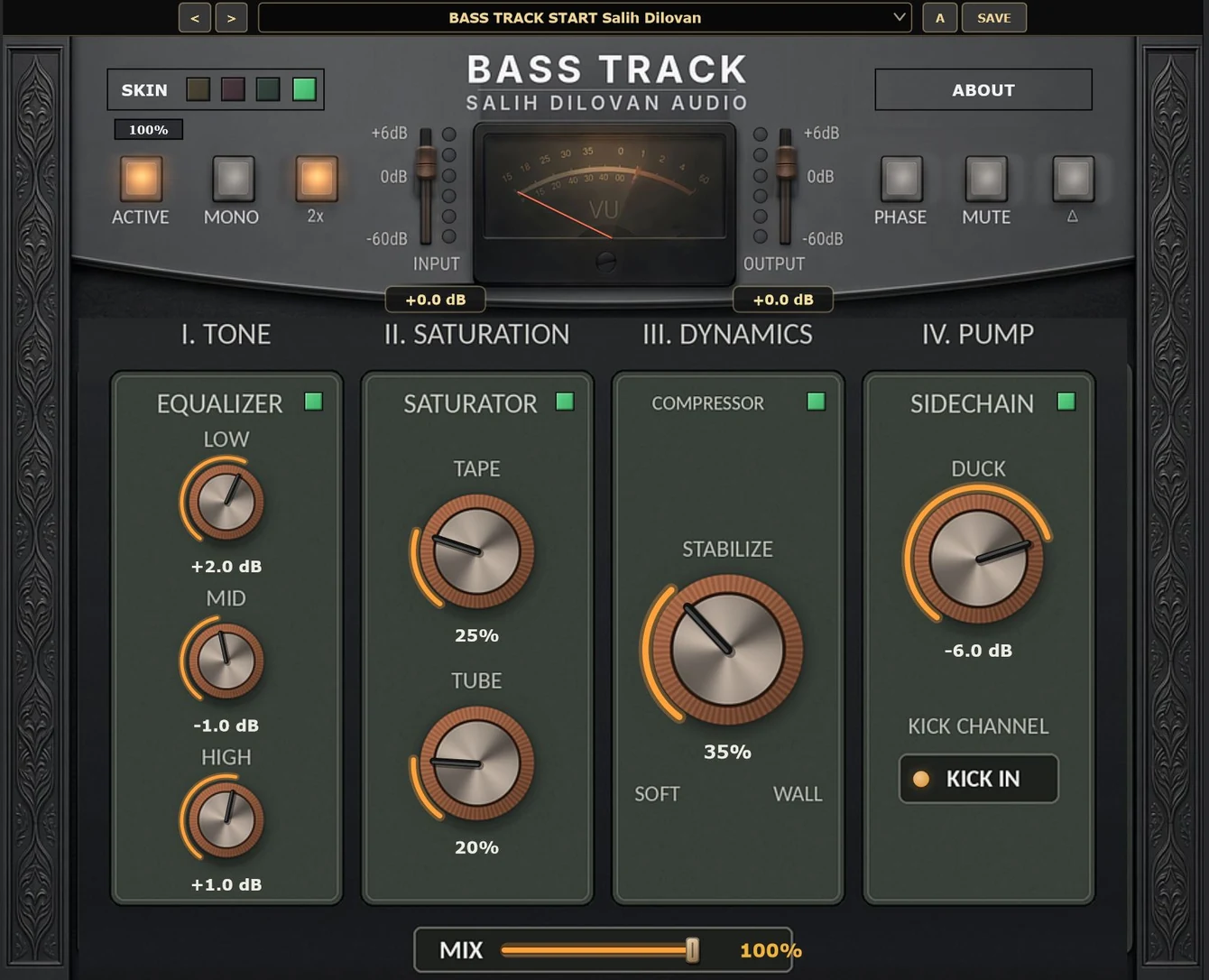1209x980 pixels.
Task: Toggle the ACTIVE button
Action: (x=142, y=178)
